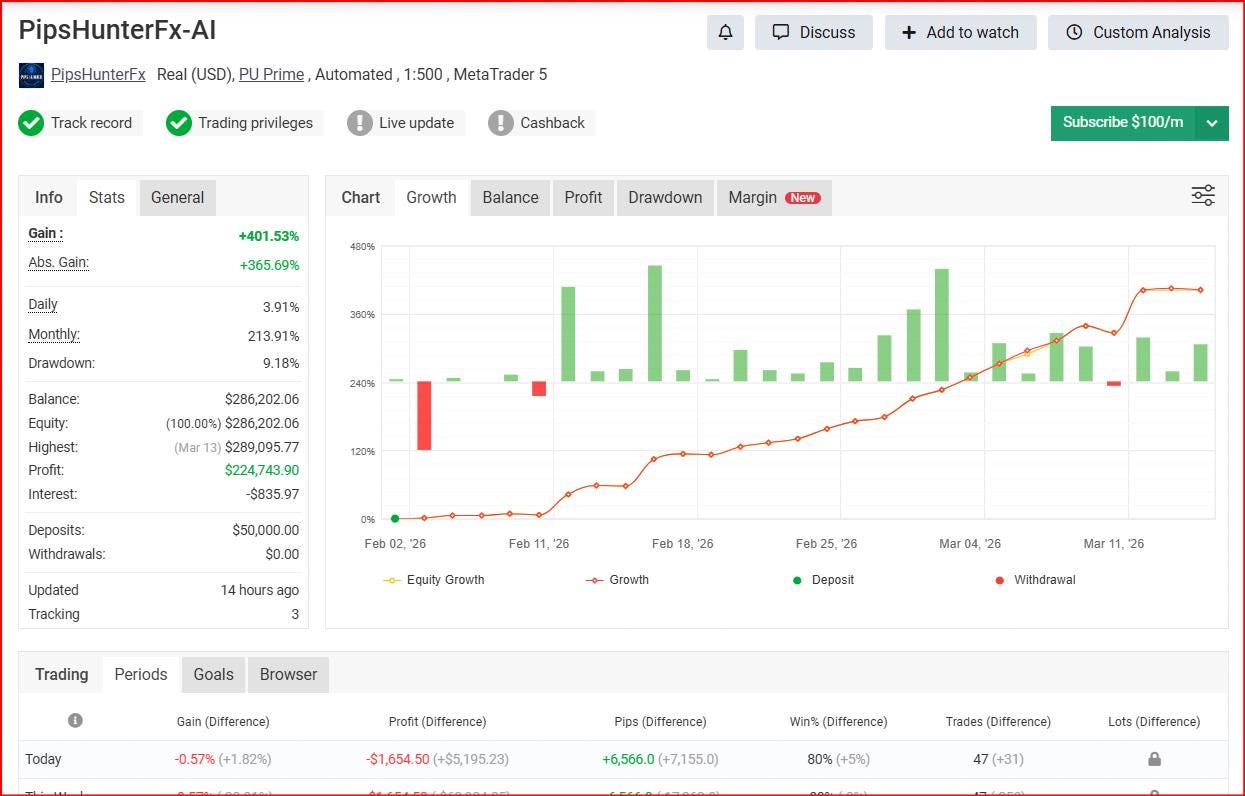Open the PipsHunterFx profile link
1245x796 pixels.
point(98,75)
